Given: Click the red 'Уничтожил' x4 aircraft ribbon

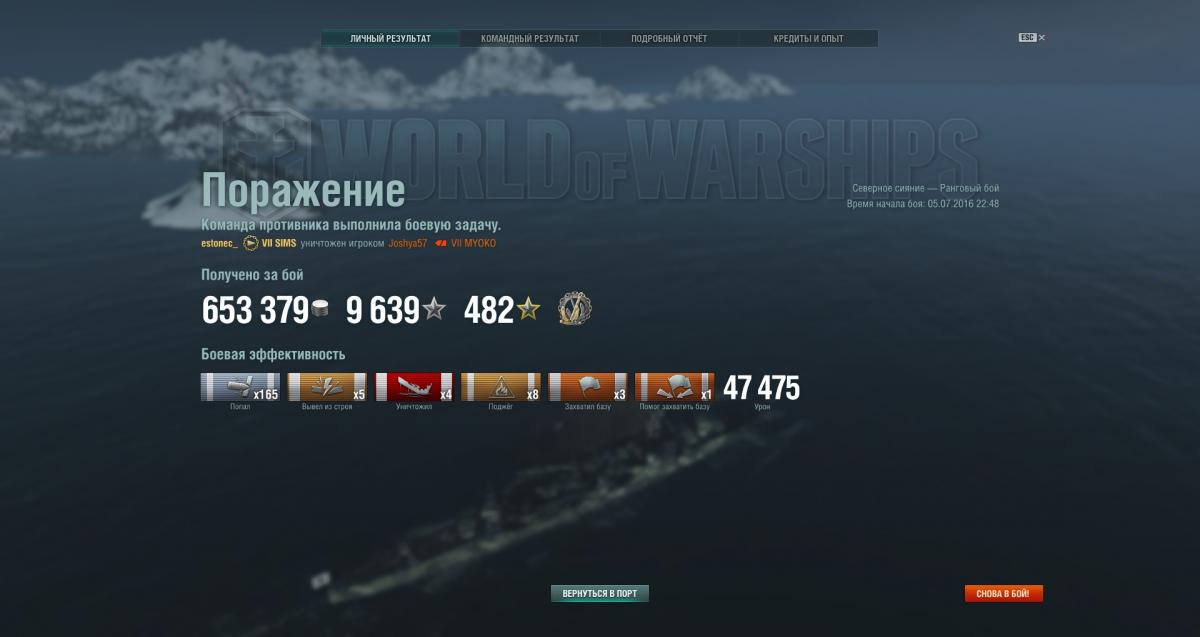Looking at the screenshot, I should tap(414, 387).
